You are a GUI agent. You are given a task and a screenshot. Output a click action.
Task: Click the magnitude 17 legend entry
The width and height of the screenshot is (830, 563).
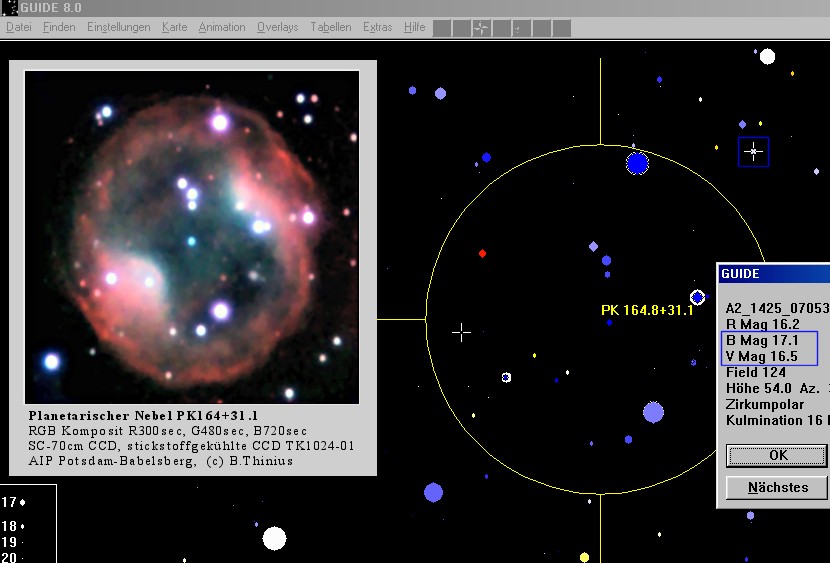pyautogui.click(x=12, y=502)
